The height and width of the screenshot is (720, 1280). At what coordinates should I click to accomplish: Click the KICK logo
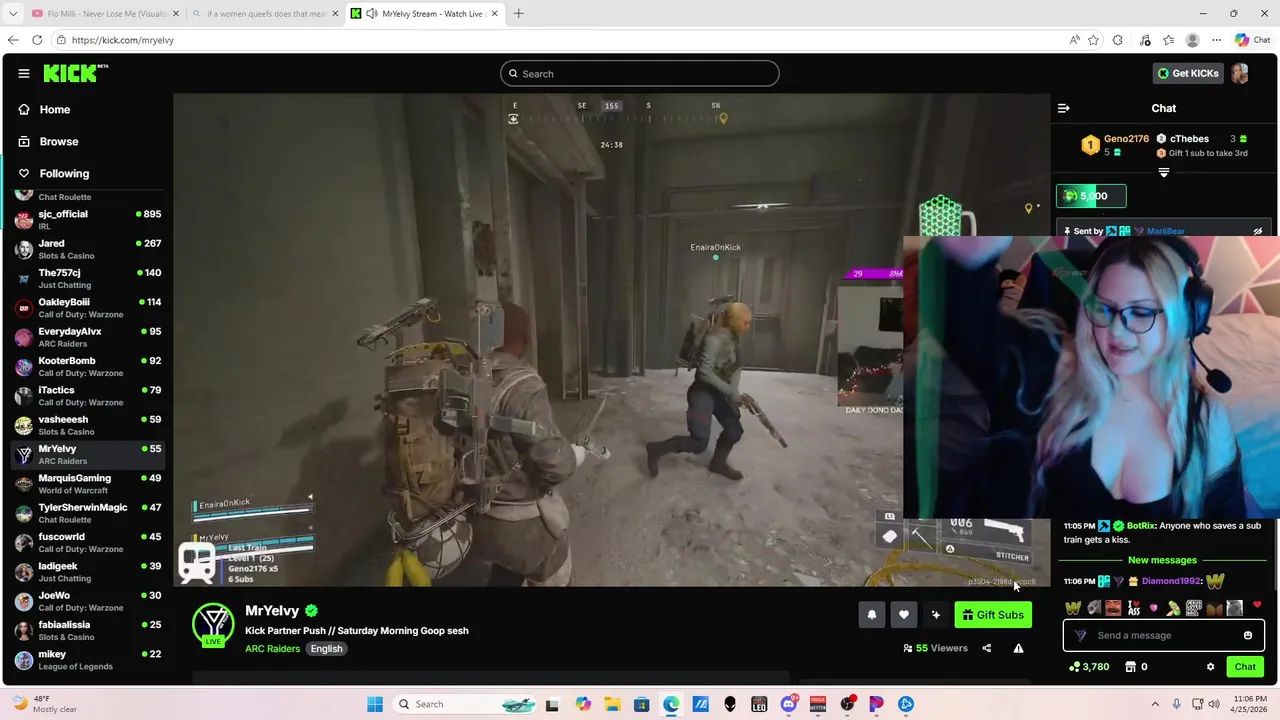point(75,73)
